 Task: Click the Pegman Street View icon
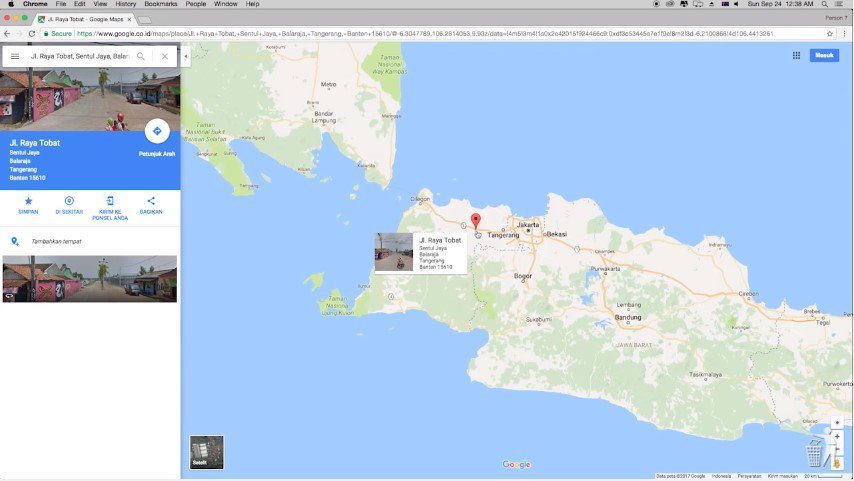click(837, 463)
